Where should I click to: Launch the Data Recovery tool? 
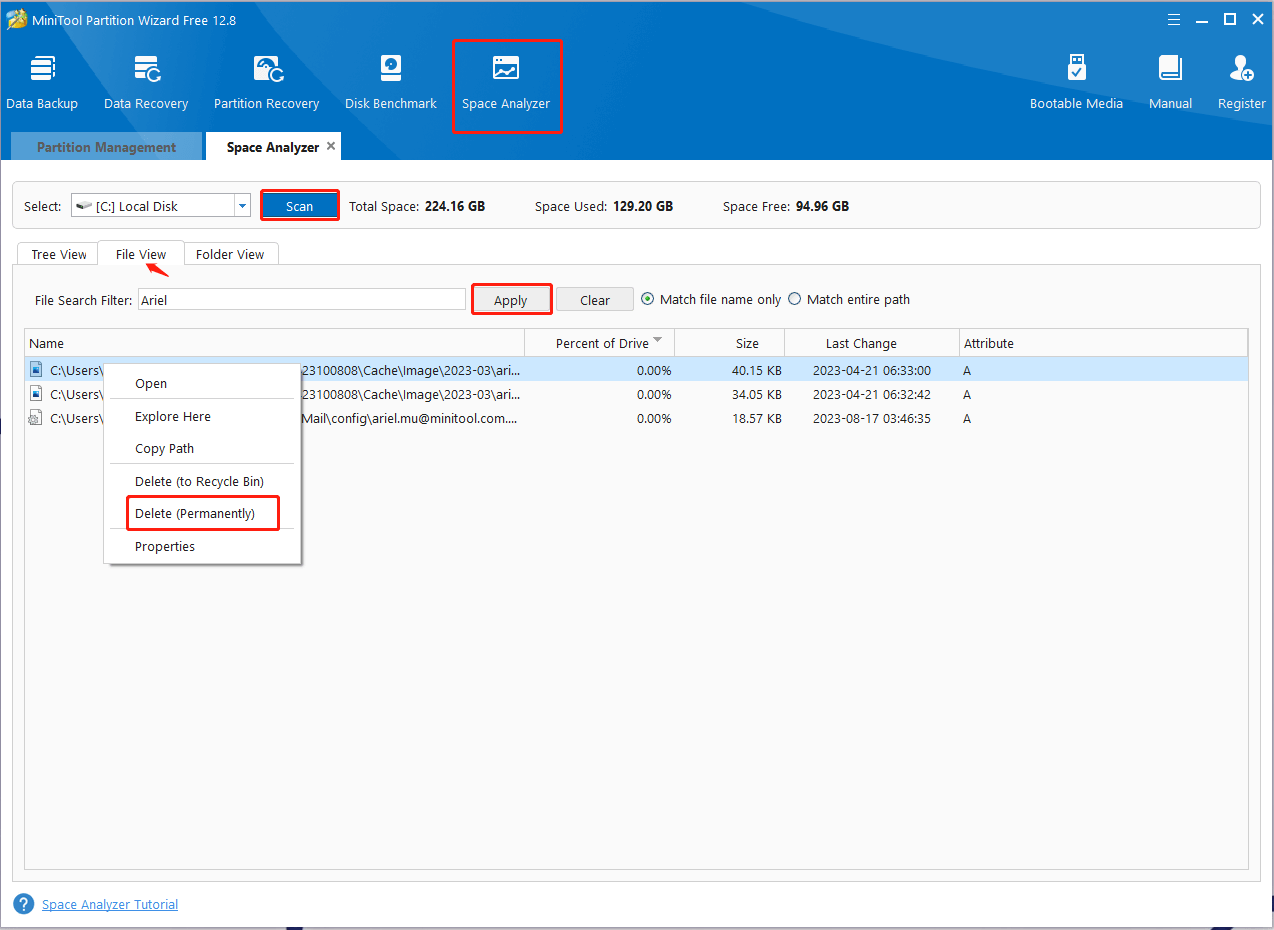146,82
